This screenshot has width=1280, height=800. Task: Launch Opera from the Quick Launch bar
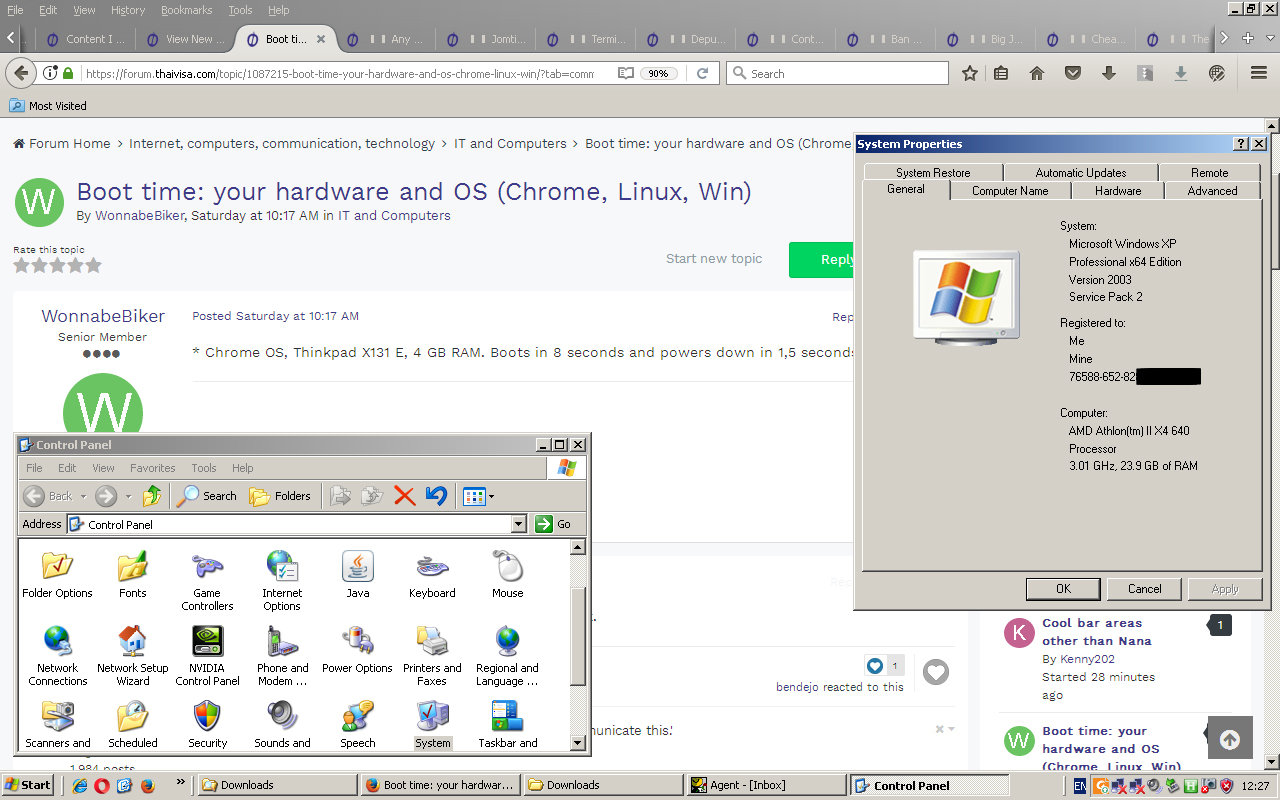coord(102,785)
